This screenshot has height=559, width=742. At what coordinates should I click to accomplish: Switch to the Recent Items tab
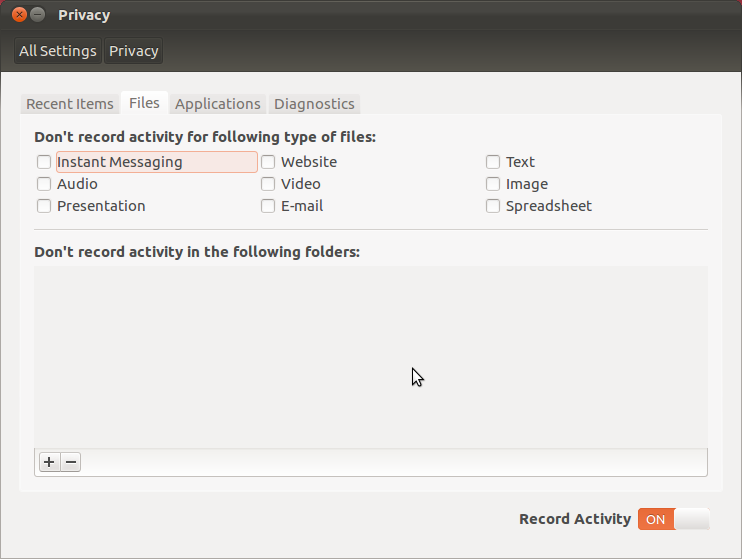[70, 104]
